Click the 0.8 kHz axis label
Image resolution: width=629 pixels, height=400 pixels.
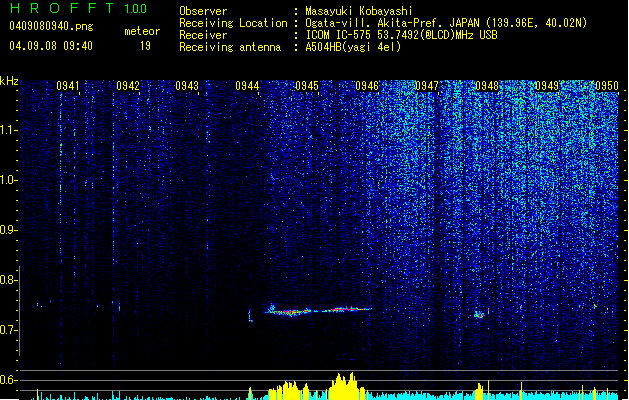[x=8, y=280]
